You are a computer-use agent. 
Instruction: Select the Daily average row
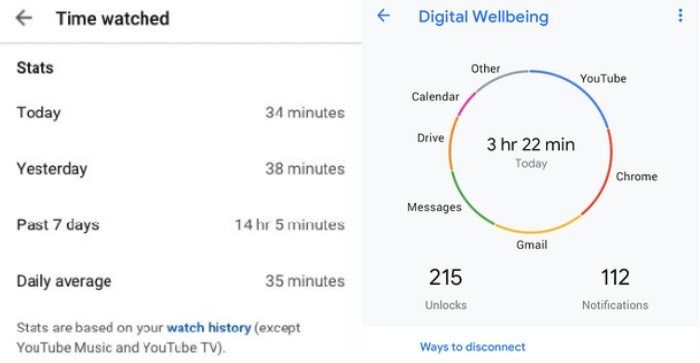181,281
